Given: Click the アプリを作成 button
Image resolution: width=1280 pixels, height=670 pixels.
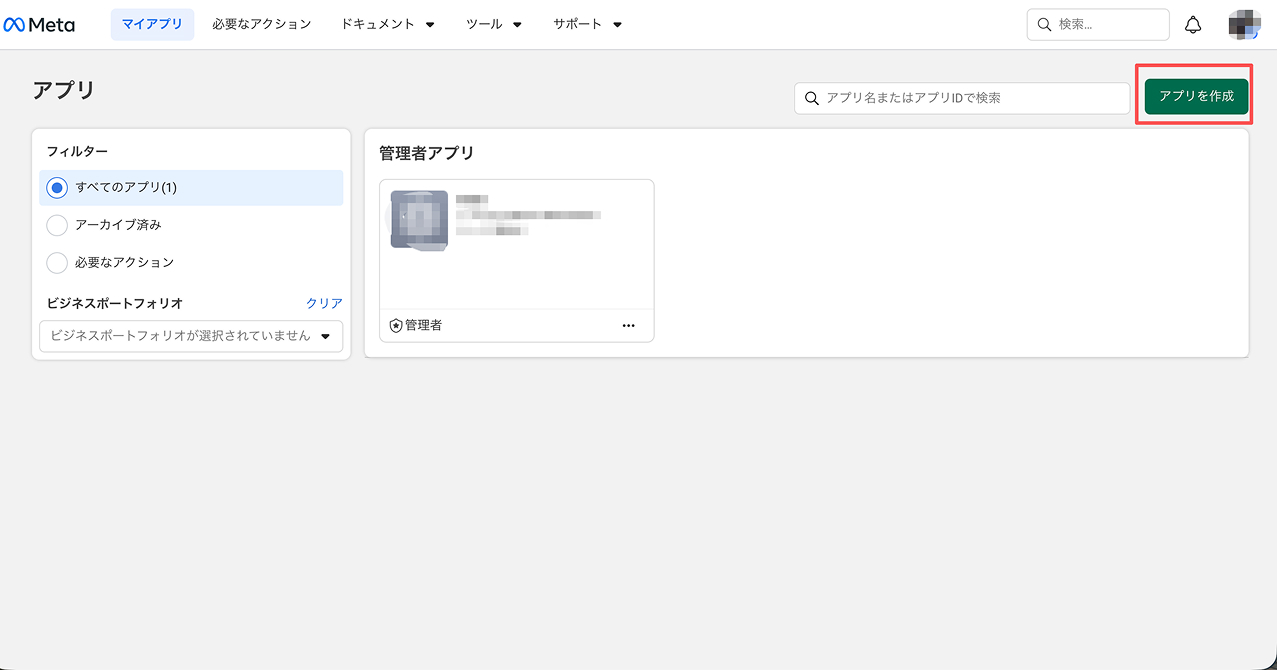Looking at the screenshot, I should 1196,97.
